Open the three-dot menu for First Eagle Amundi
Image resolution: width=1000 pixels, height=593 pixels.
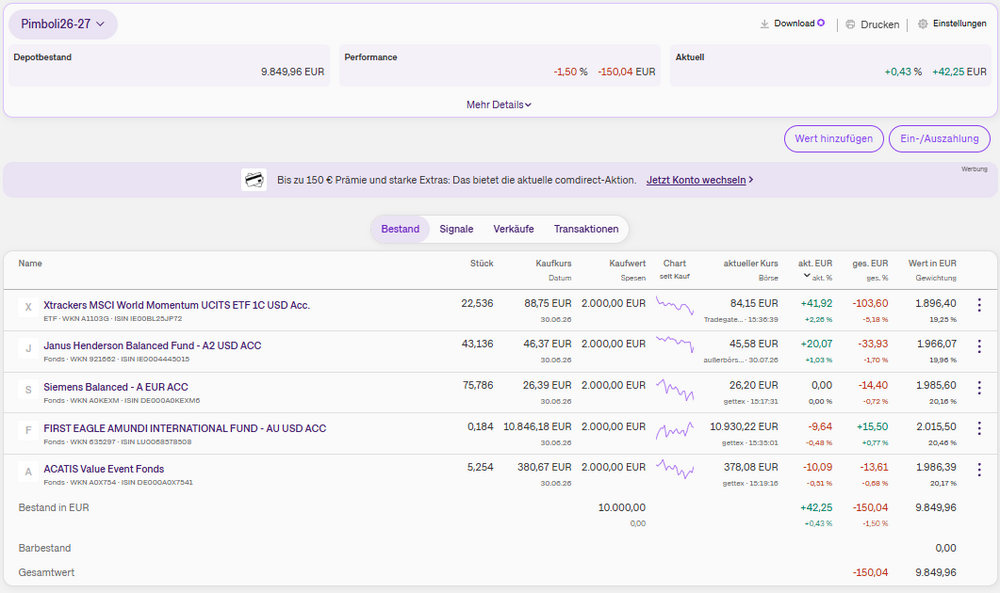click(979, 428)
